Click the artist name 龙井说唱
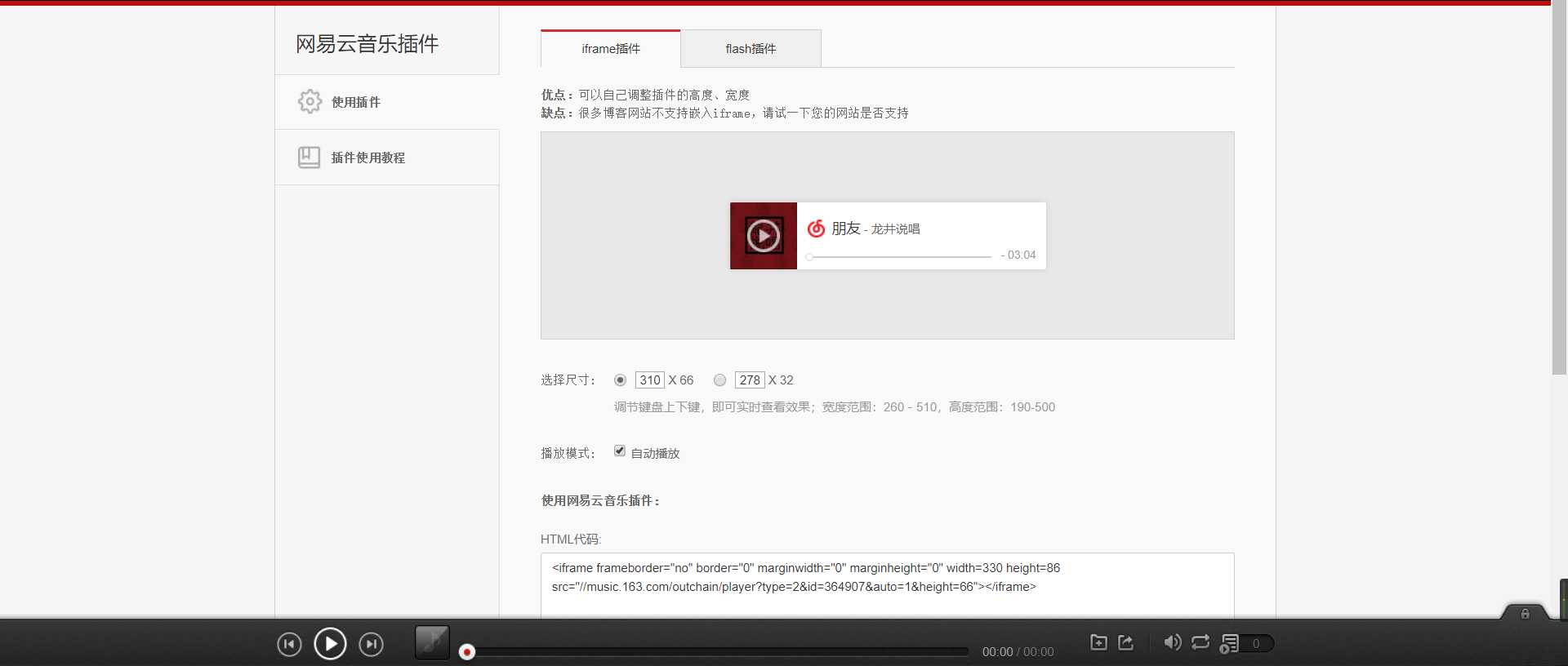Image resolution: width=1568 pixels, height=666 pixels. tap(895, 229)
